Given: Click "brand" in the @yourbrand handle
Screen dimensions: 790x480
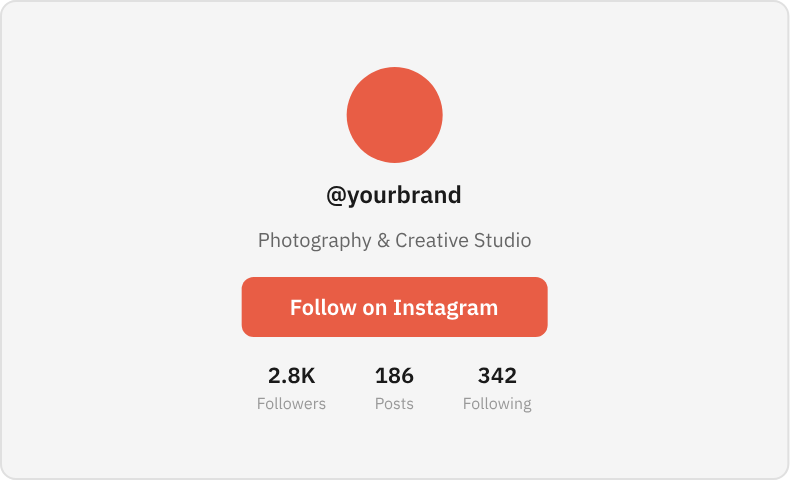Looking at the screenshot, I should pos(427,194).
